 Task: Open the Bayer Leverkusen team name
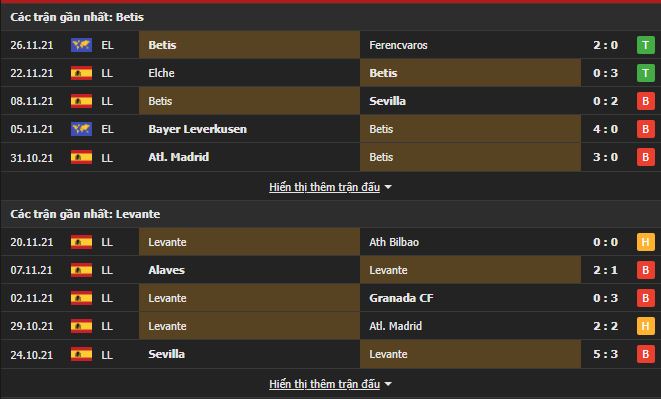pyautogui.click(x=197, y=129)
